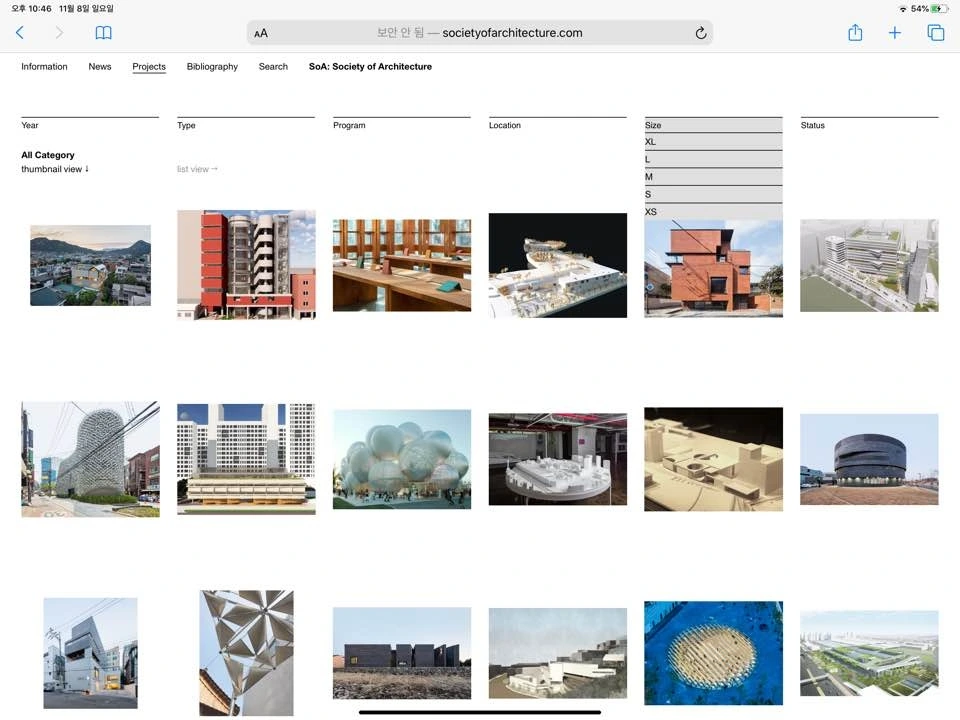Choose S in the Size filter
Viewport: 960px width, 720px height.
tap(713, 194)
